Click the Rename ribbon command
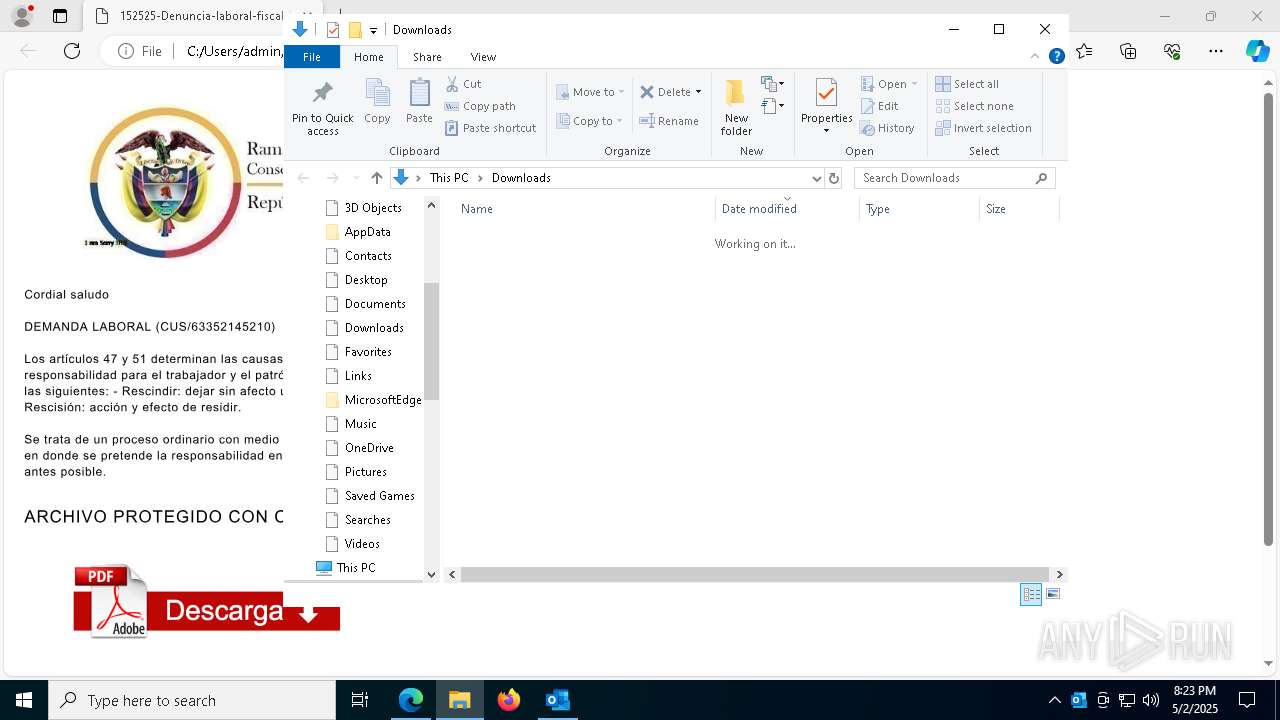1280x720 pixels. point(669,121)
